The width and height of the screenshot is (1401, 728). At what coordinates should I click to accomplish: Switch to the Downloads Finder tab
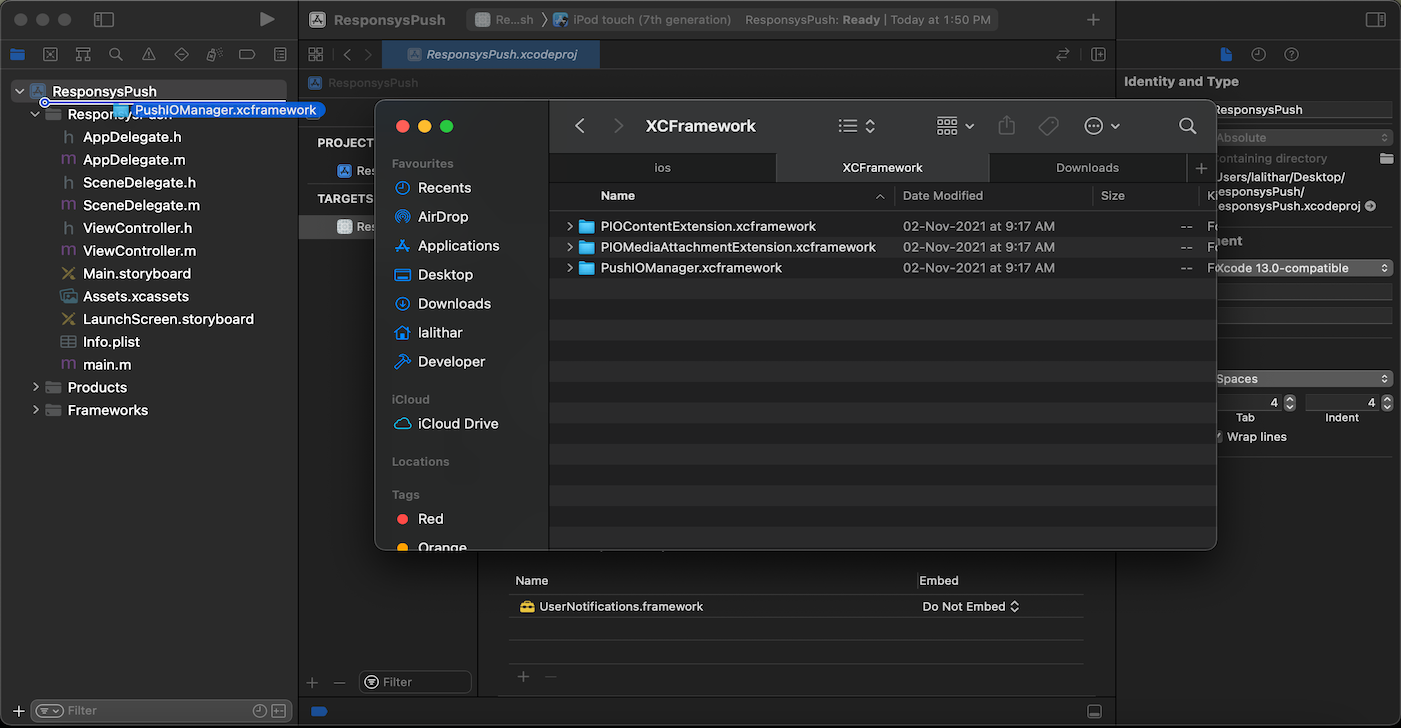point(1087,168)
